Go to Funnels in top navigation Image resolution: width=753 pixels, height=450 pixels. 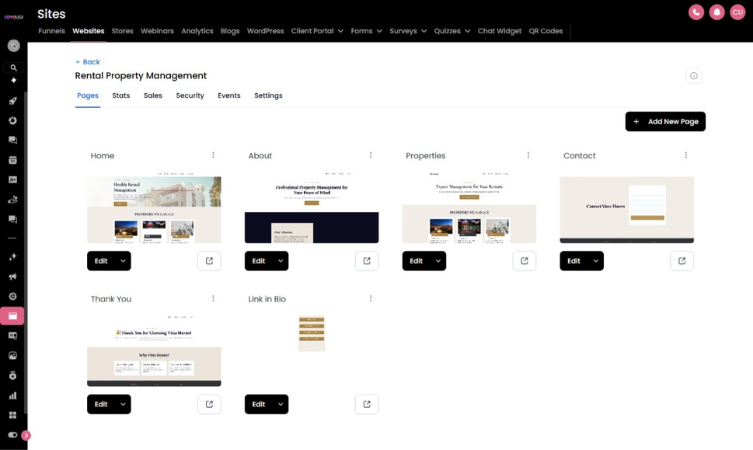coord(52,31)
